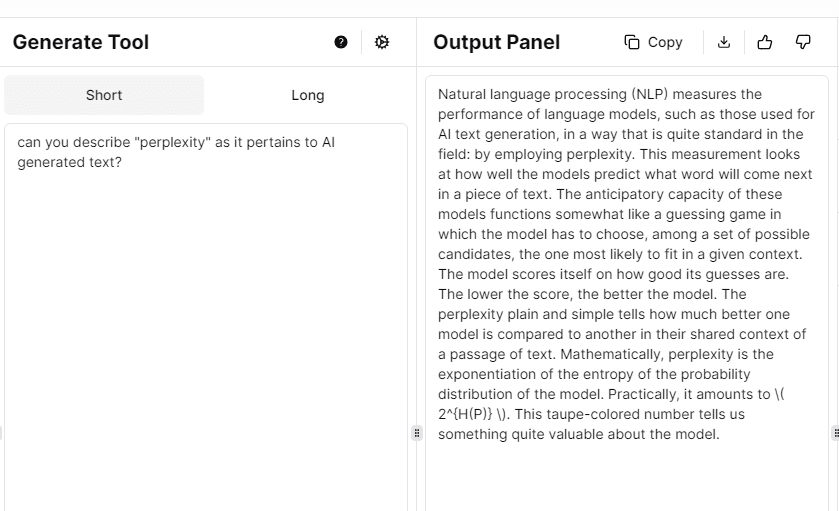This screenshot has width=839, height=511.
Task: Click the empty area below the prompt text
Action: [x=205, y=350]
